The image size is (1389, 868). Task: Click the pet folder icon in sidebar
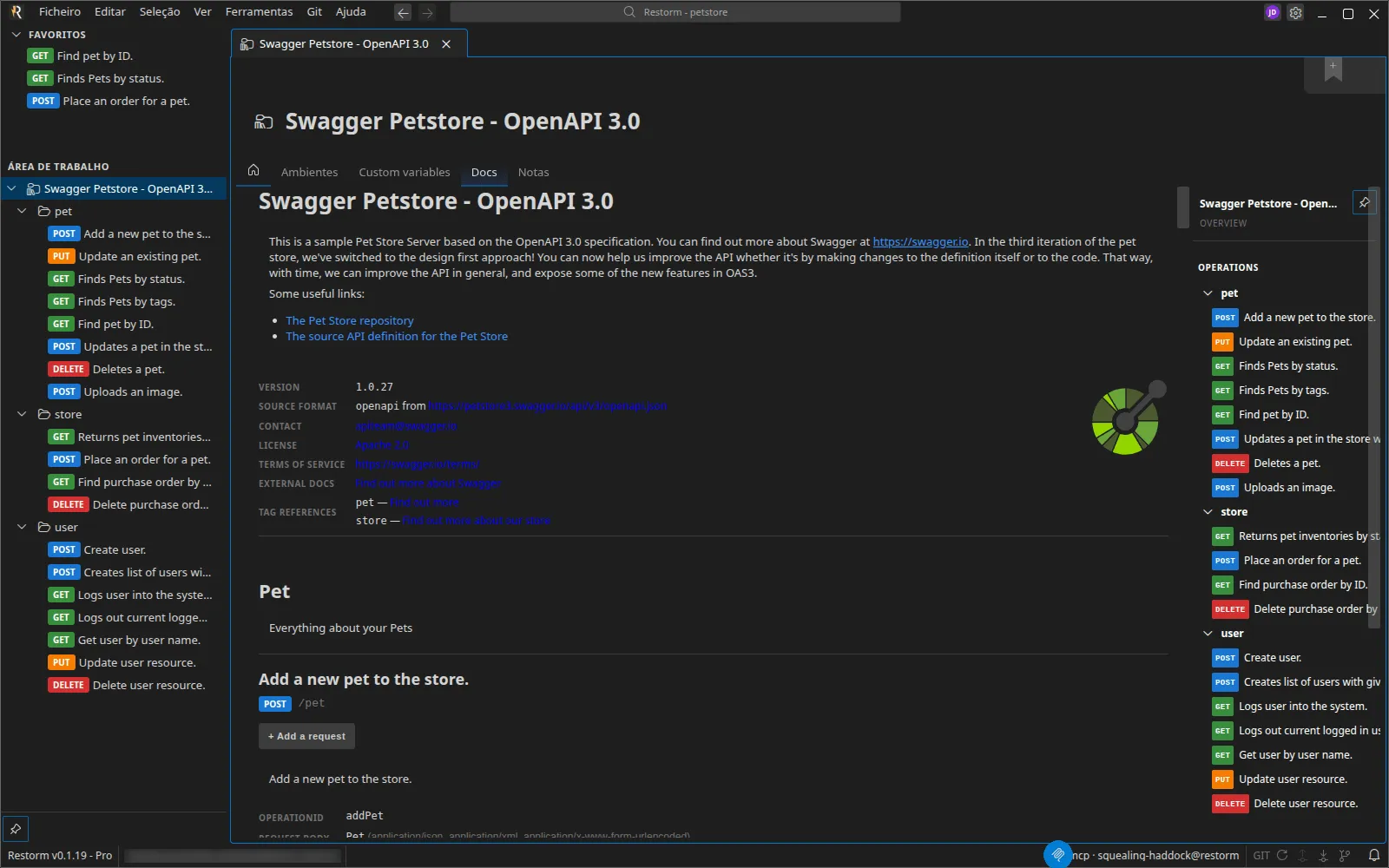tap(44, 211)
